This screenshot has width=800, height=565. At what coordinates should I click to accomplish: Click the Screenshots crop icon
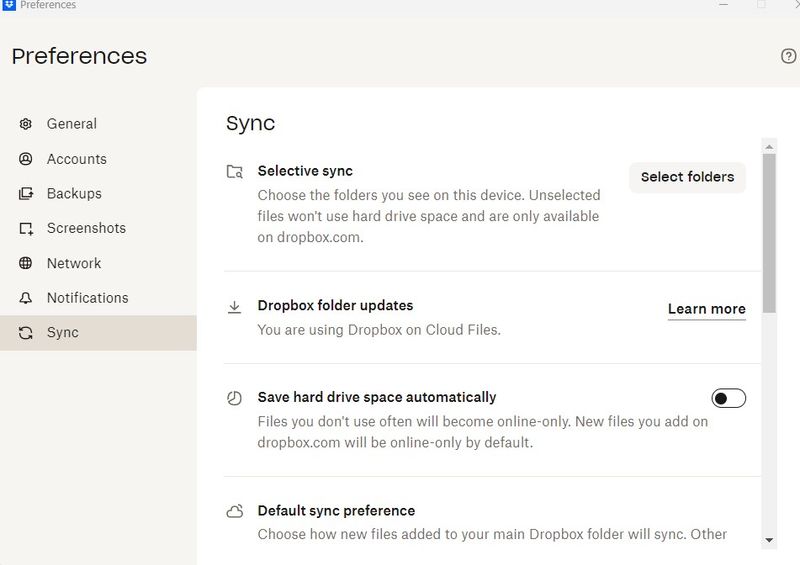(26, 229)
